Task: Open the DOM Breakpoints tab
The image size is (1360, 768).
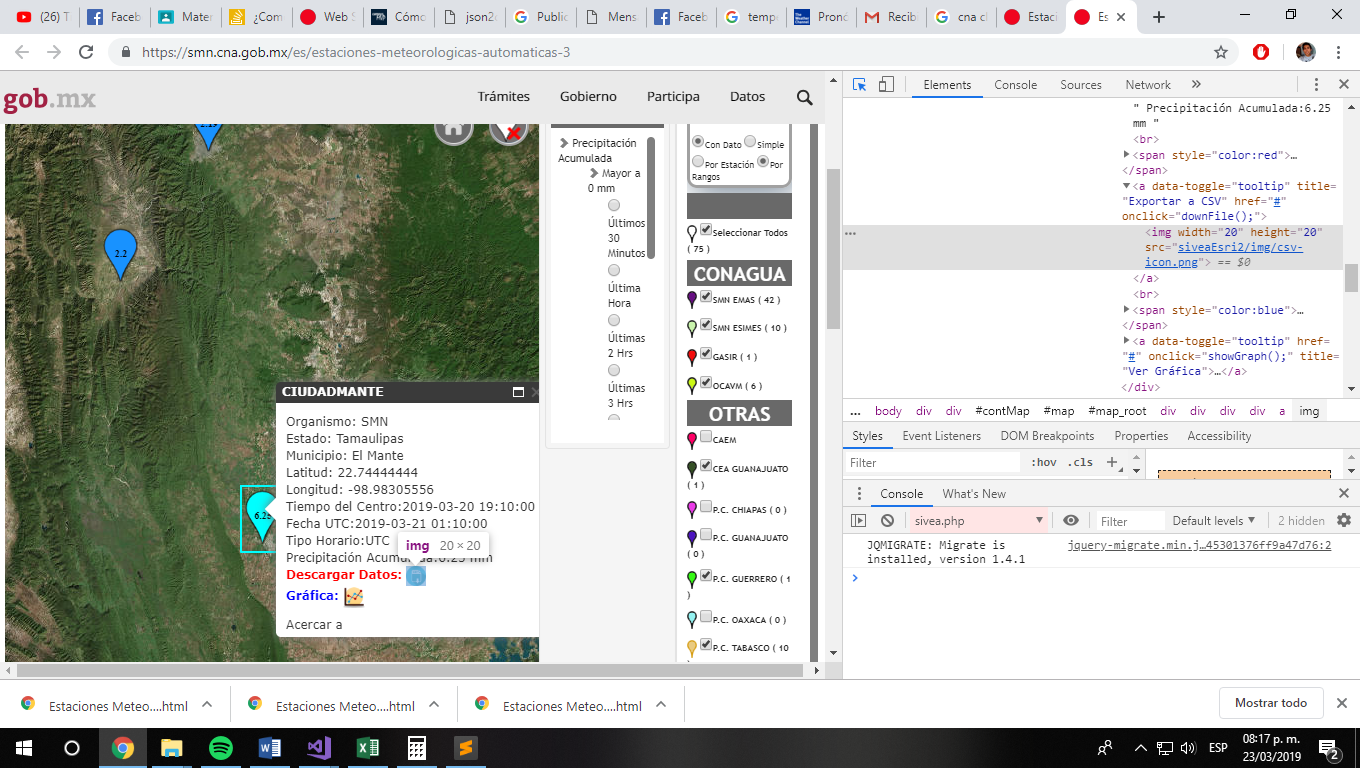Action: tap(1048, 436)
